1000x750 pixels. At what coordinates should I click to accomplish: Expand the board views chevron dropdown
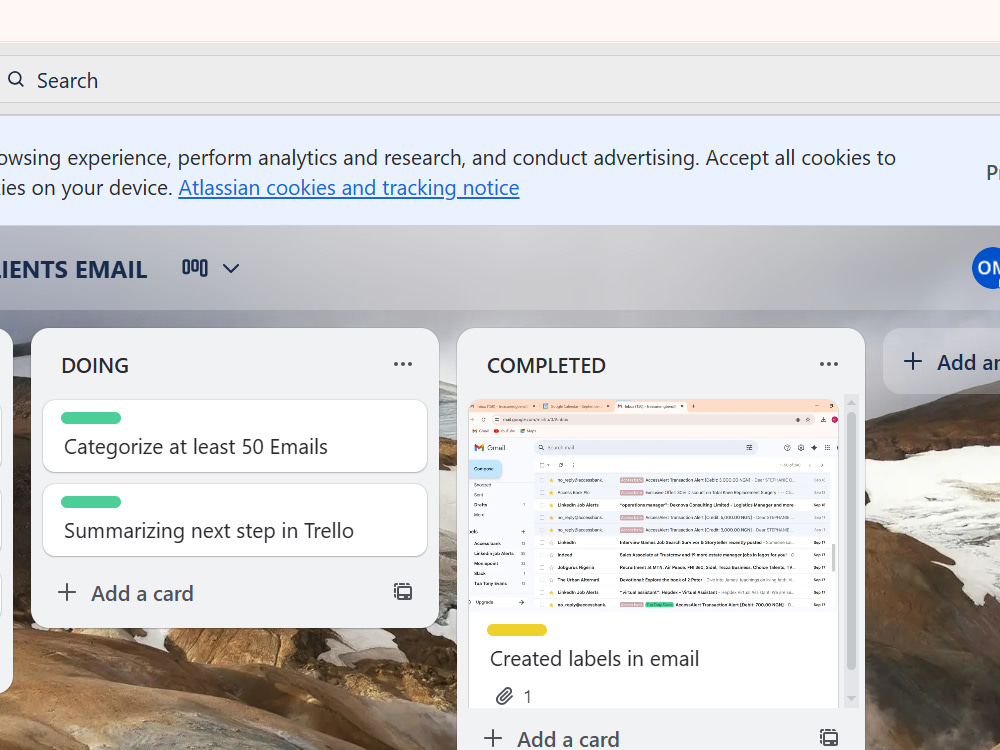click(231, 268)
